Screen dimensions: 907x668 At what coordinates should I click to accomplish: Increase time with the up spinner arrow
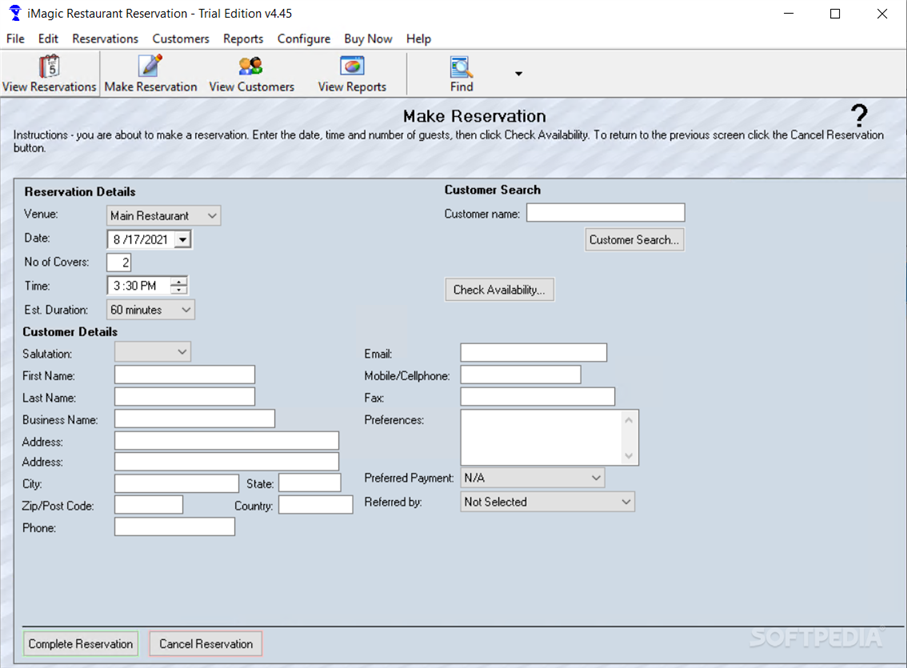pyautogui.click(x=179, y=281)
